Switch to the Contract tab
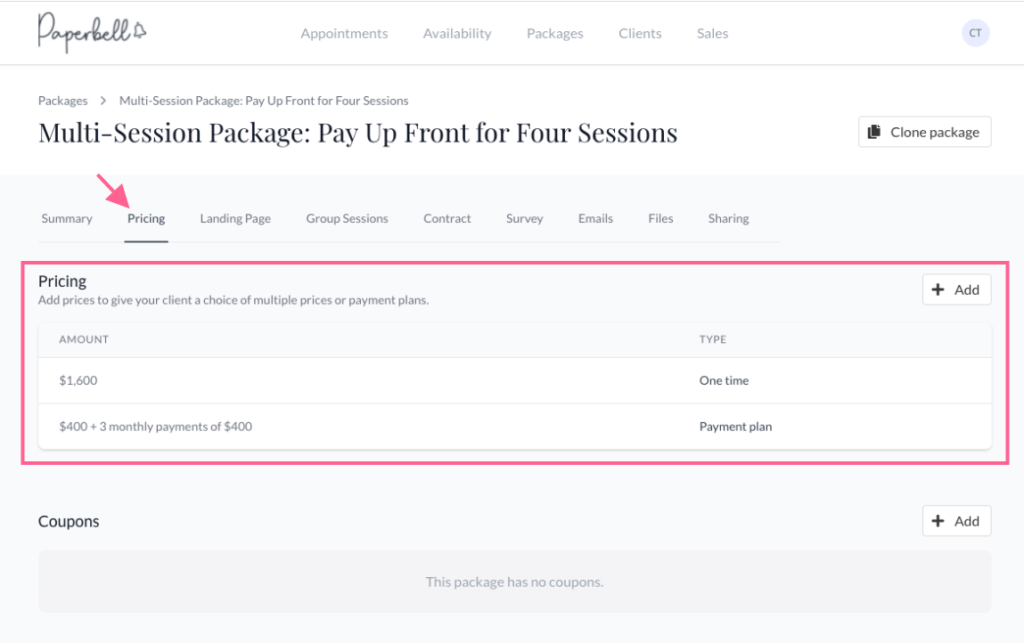This screenshot has width=1024, height=643. click(x=447, y=219)
